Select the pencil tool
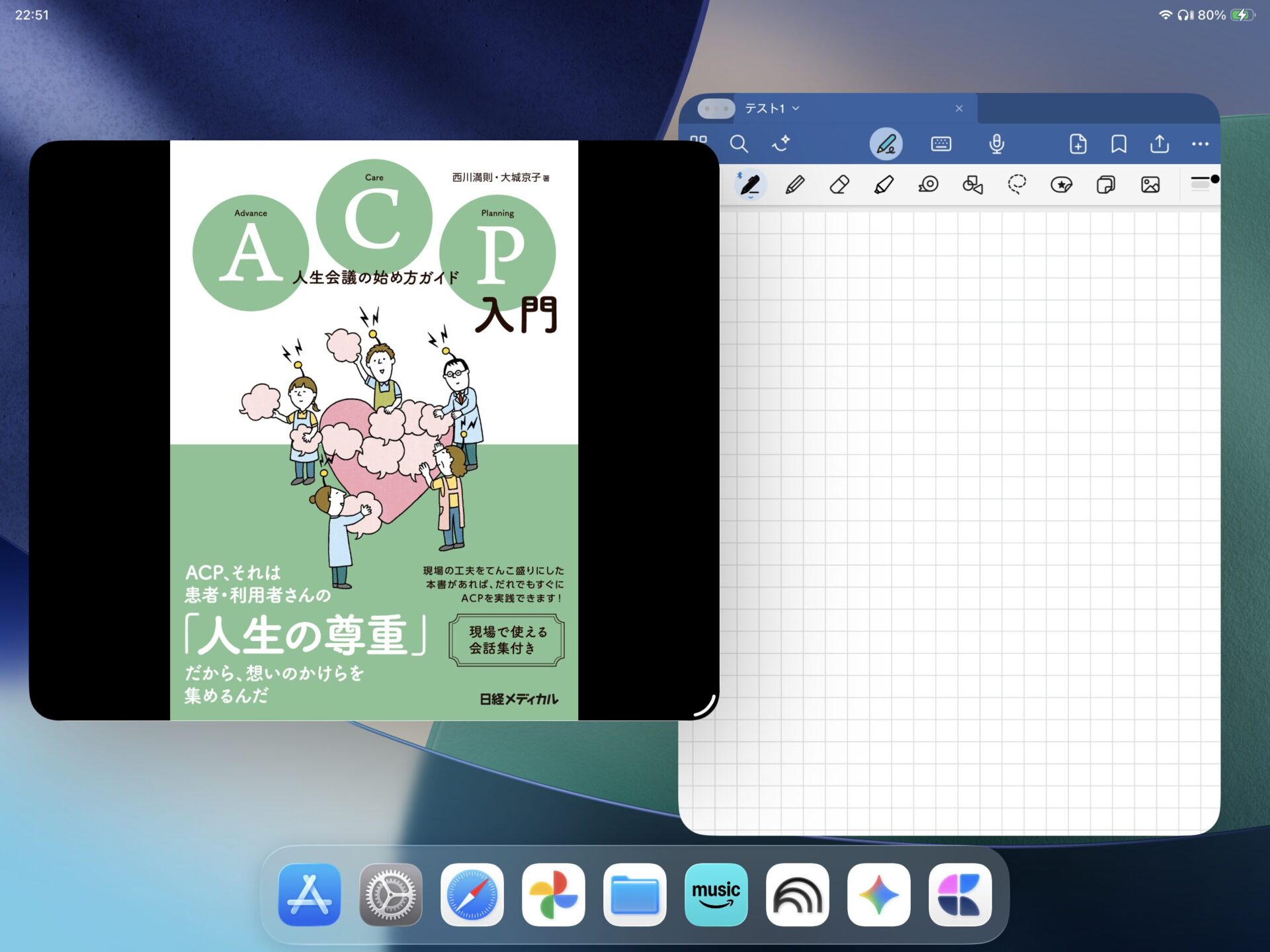The height and width of the screenshot is (952, 1270). click(x=794, y=185)
